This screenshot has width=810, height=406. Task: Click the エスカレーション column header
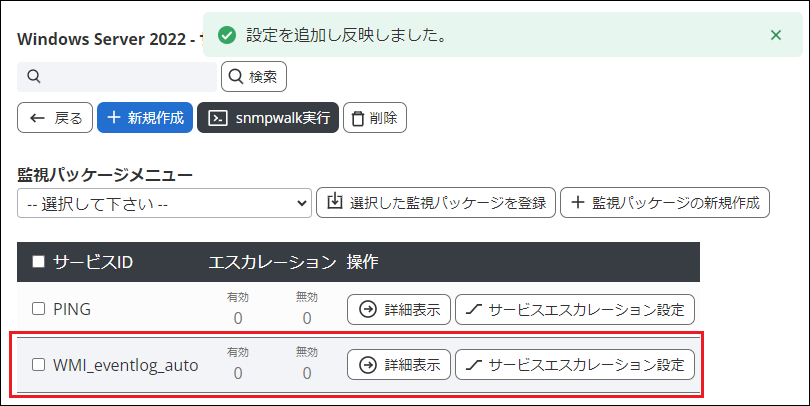click(x=271, y=262)
